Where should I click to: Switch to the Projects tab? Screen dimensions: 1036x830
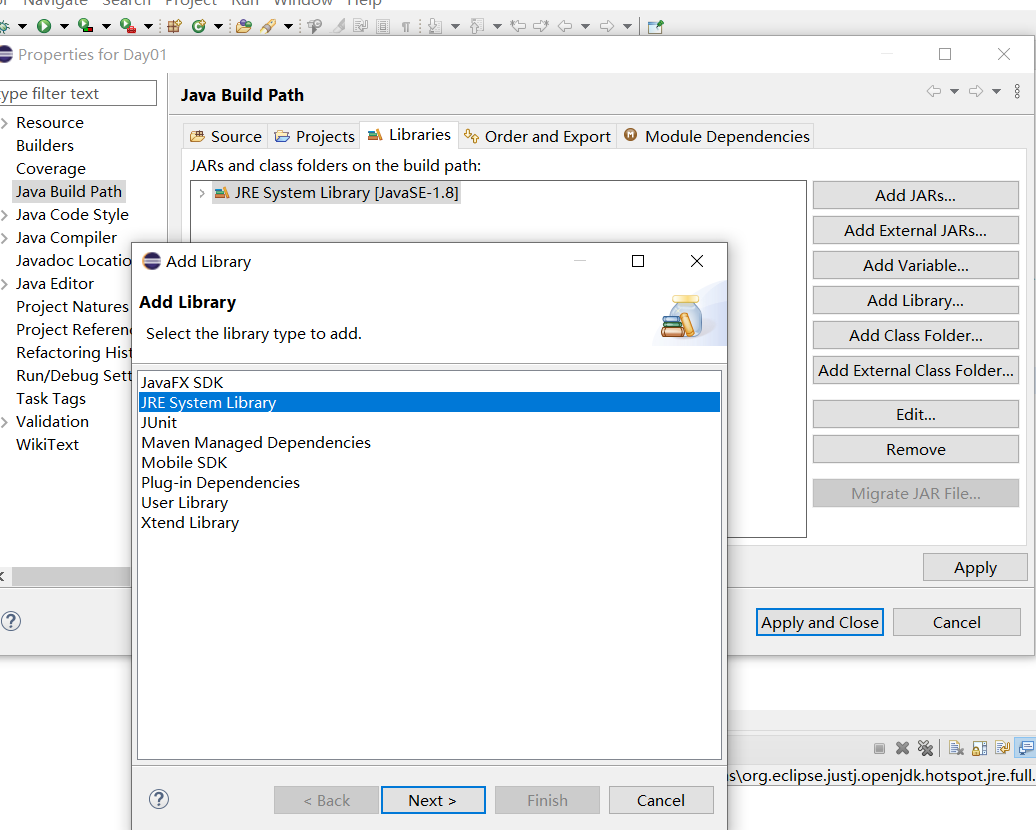(314, 136)
